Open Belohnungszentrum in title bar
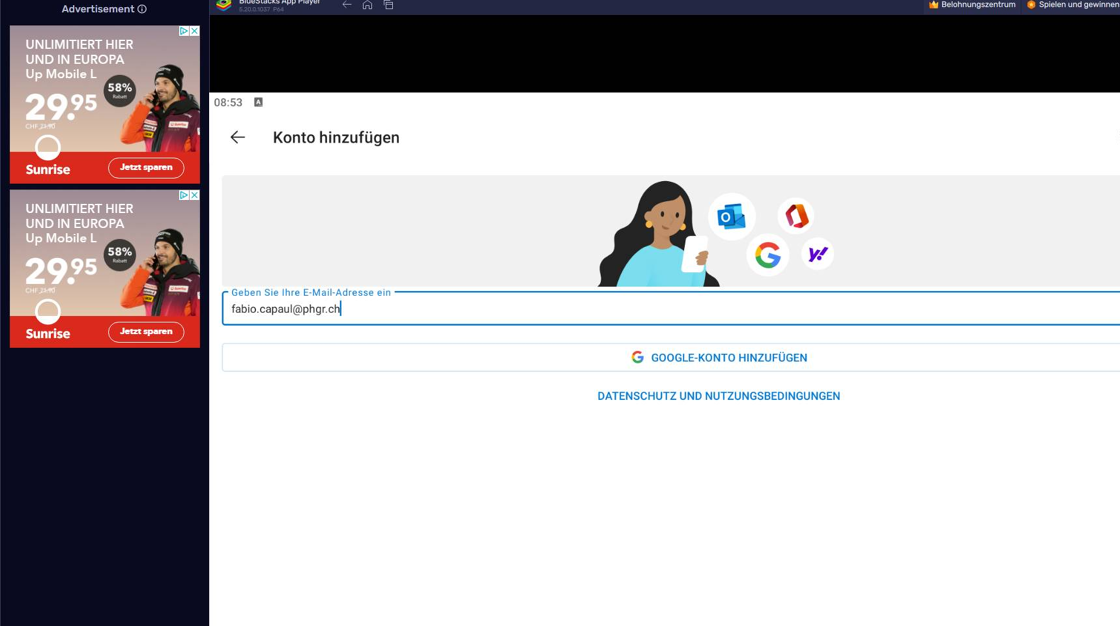Viewport: 1120px width, 626px height. coord(972,4)
